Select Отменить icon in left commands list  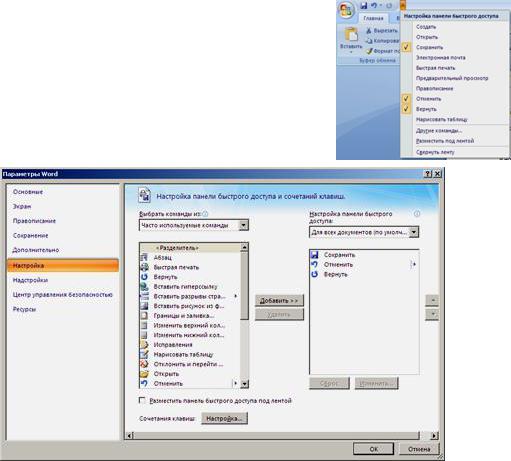[144, 383]
